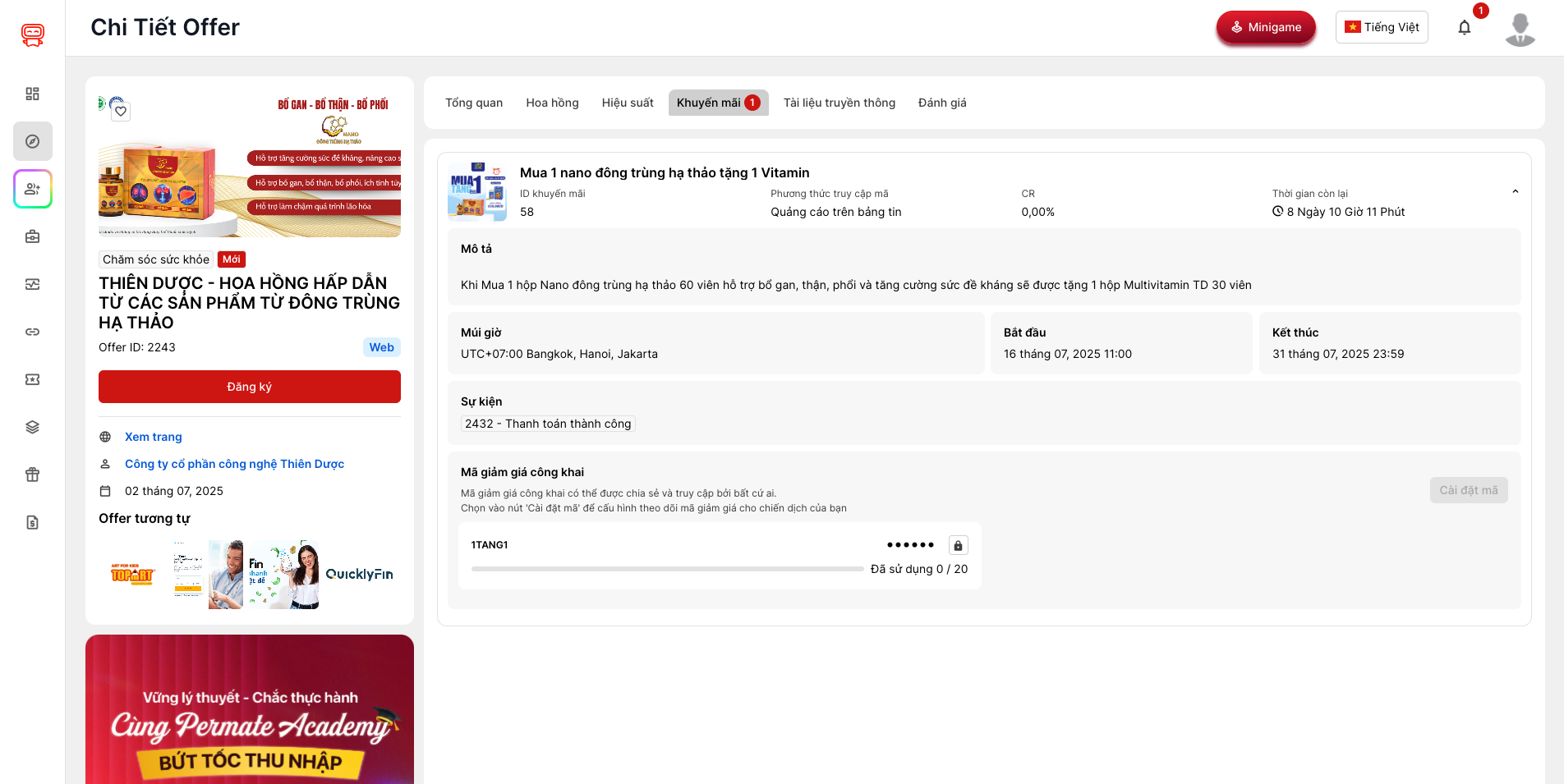Viewport: 1564px width, 784px height.
Task: Open the dashboard grid sidebar icon
Action: (33, 94)
